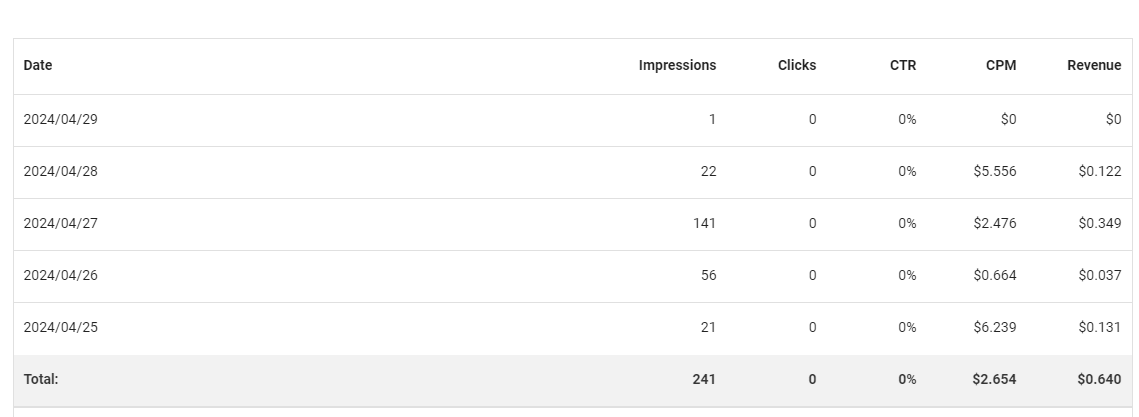This screenshot has width=1139, height=417.
Task: Click the total revenue $0.640
Action: [1100, 379]
